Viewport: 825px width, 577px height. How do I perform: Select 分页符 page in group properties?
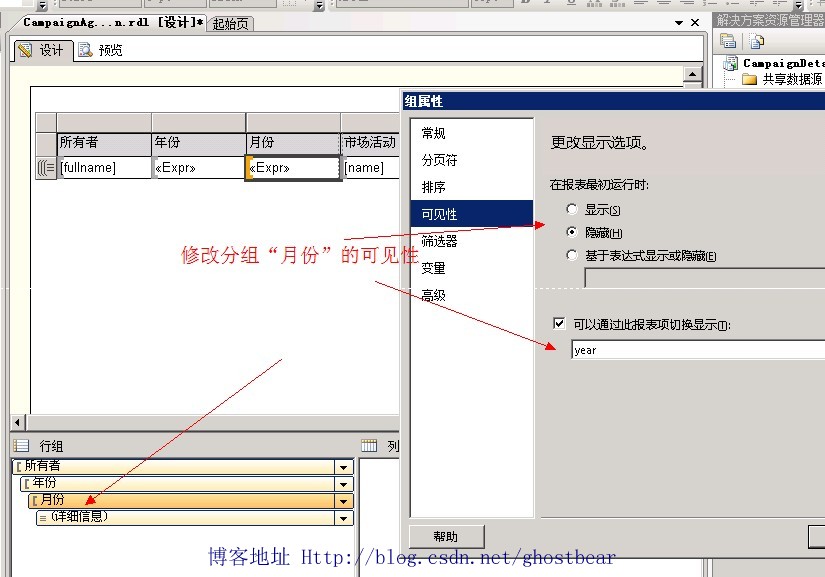tap(439, 160)
